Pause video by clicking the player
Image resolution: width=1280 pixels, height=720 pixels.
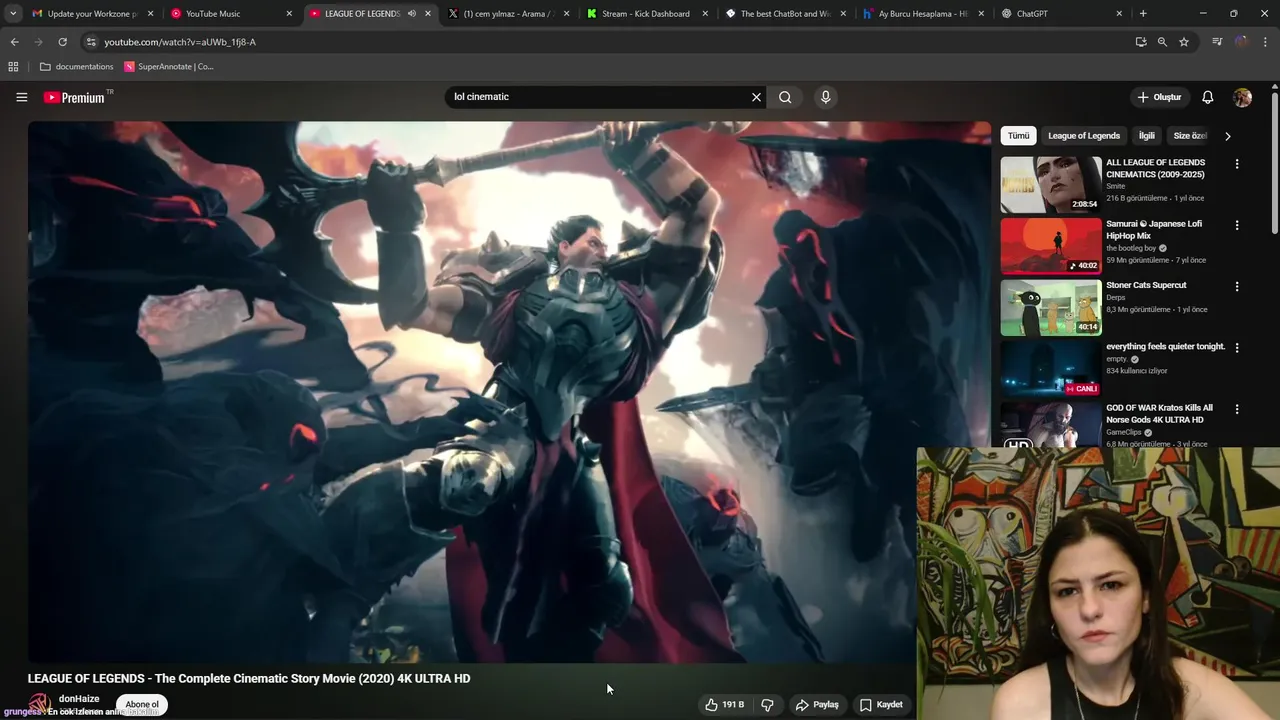(x=509, y=392)
